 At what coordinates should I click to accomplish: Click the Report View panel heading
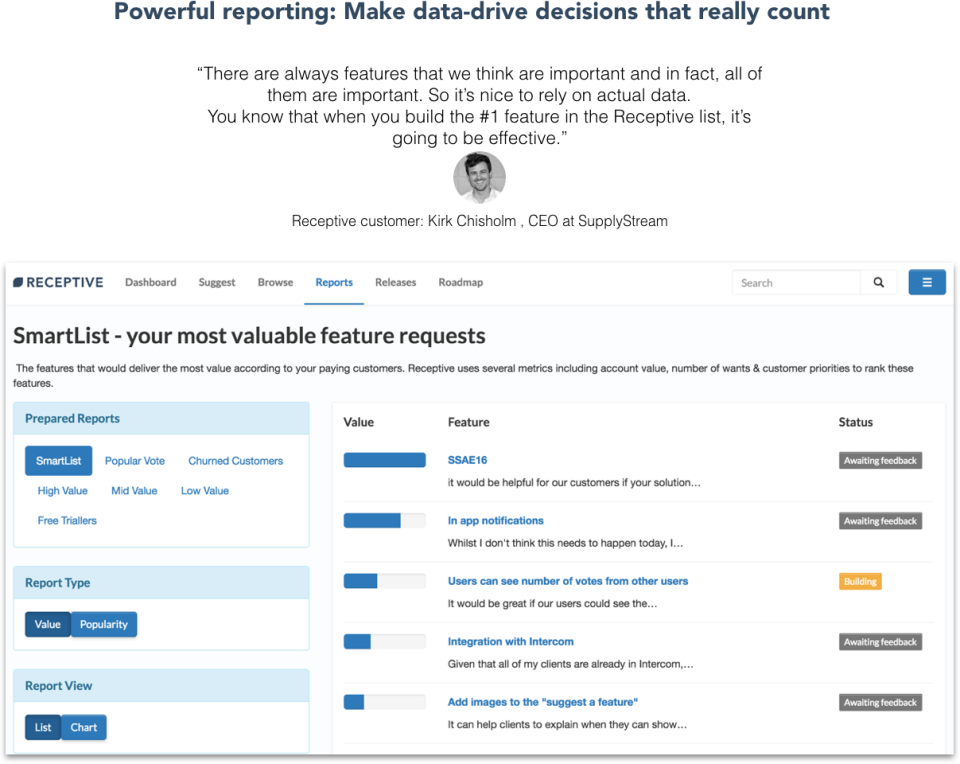(59, 686)
